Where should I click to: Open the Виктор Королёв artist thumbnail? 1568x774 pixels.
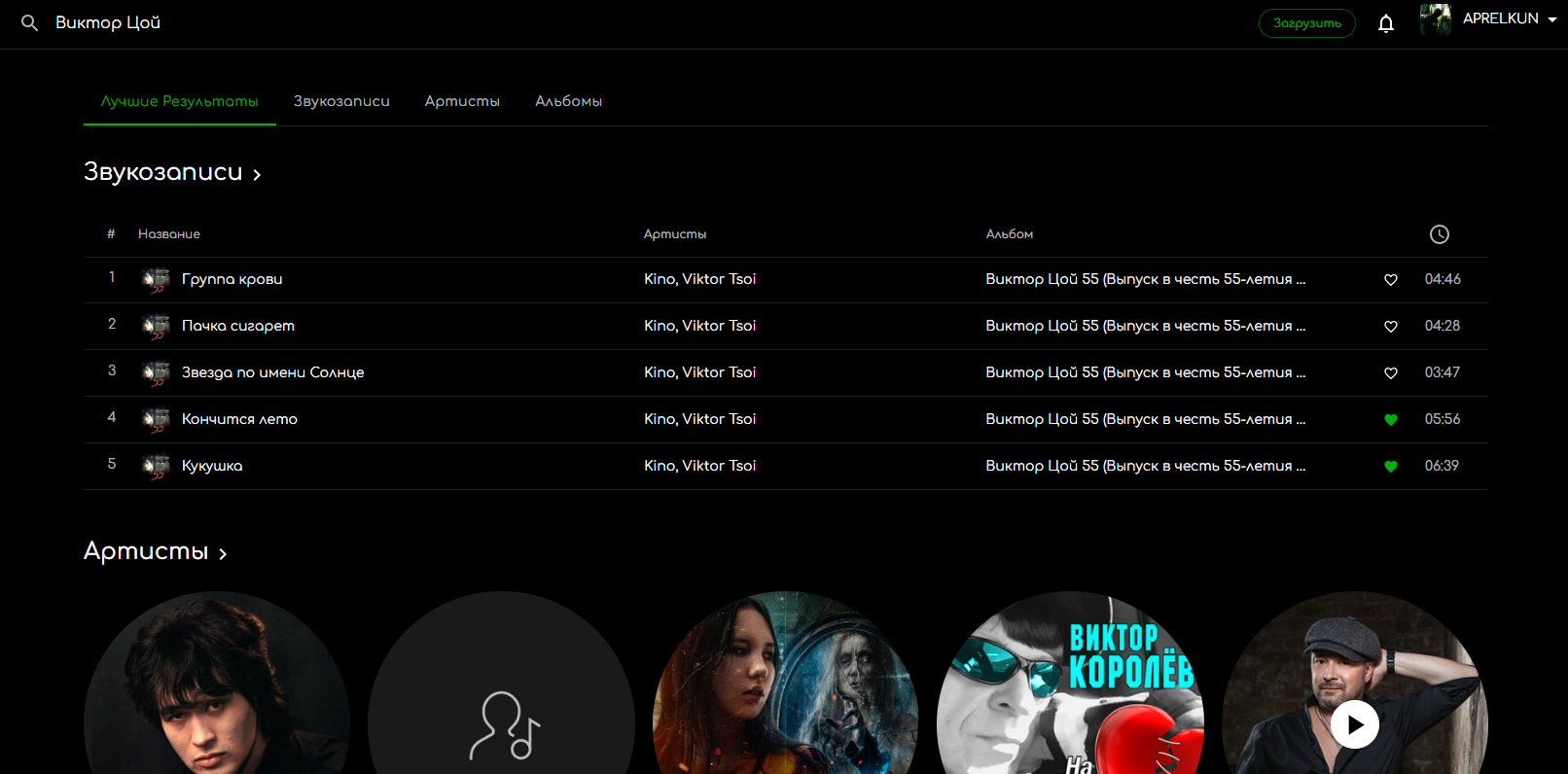pyautogui.click(x=1070, y=683)
